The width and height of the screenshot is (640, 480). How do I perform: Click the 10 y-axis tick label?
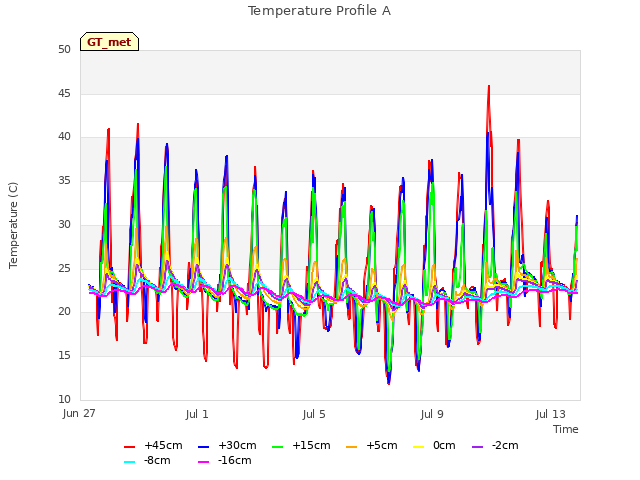point(64,399)
